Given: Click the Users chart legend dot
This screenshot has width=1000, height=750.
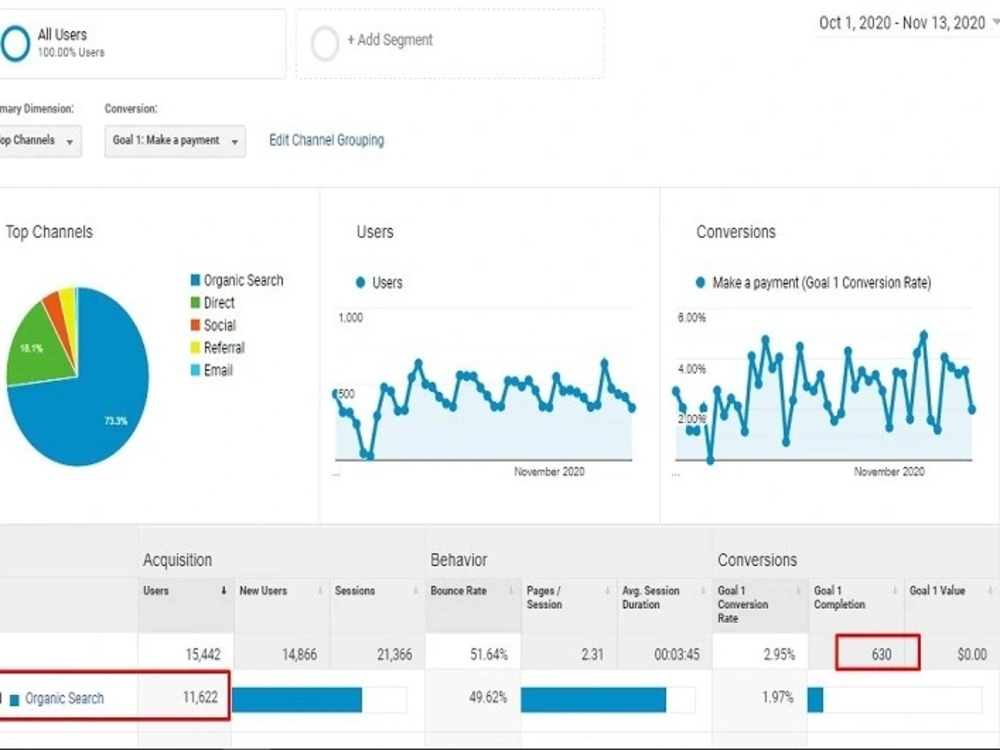Looking at the screenshot, I should pos(360,283).
